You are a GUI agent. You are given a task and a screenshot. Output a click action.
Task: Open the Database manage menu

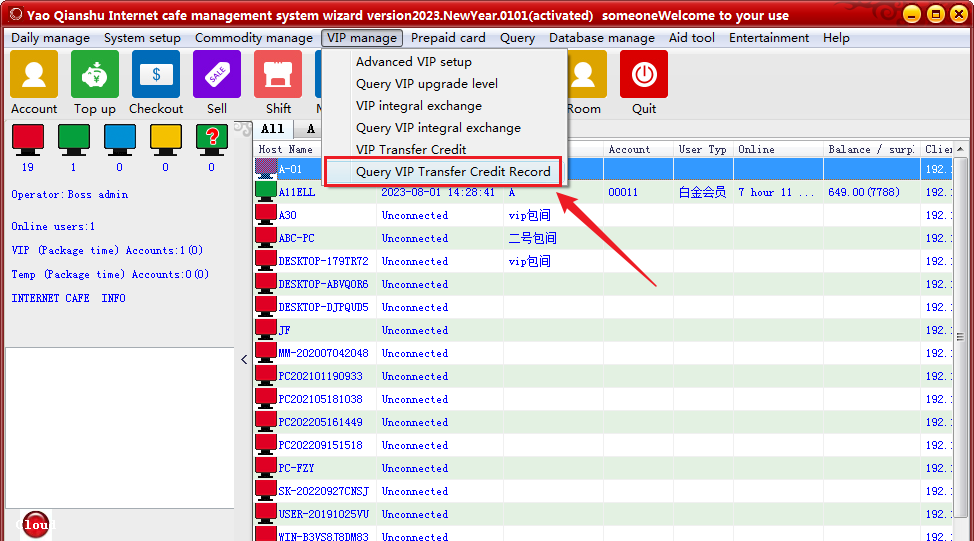pyautogui.click(x=601, y=38)
